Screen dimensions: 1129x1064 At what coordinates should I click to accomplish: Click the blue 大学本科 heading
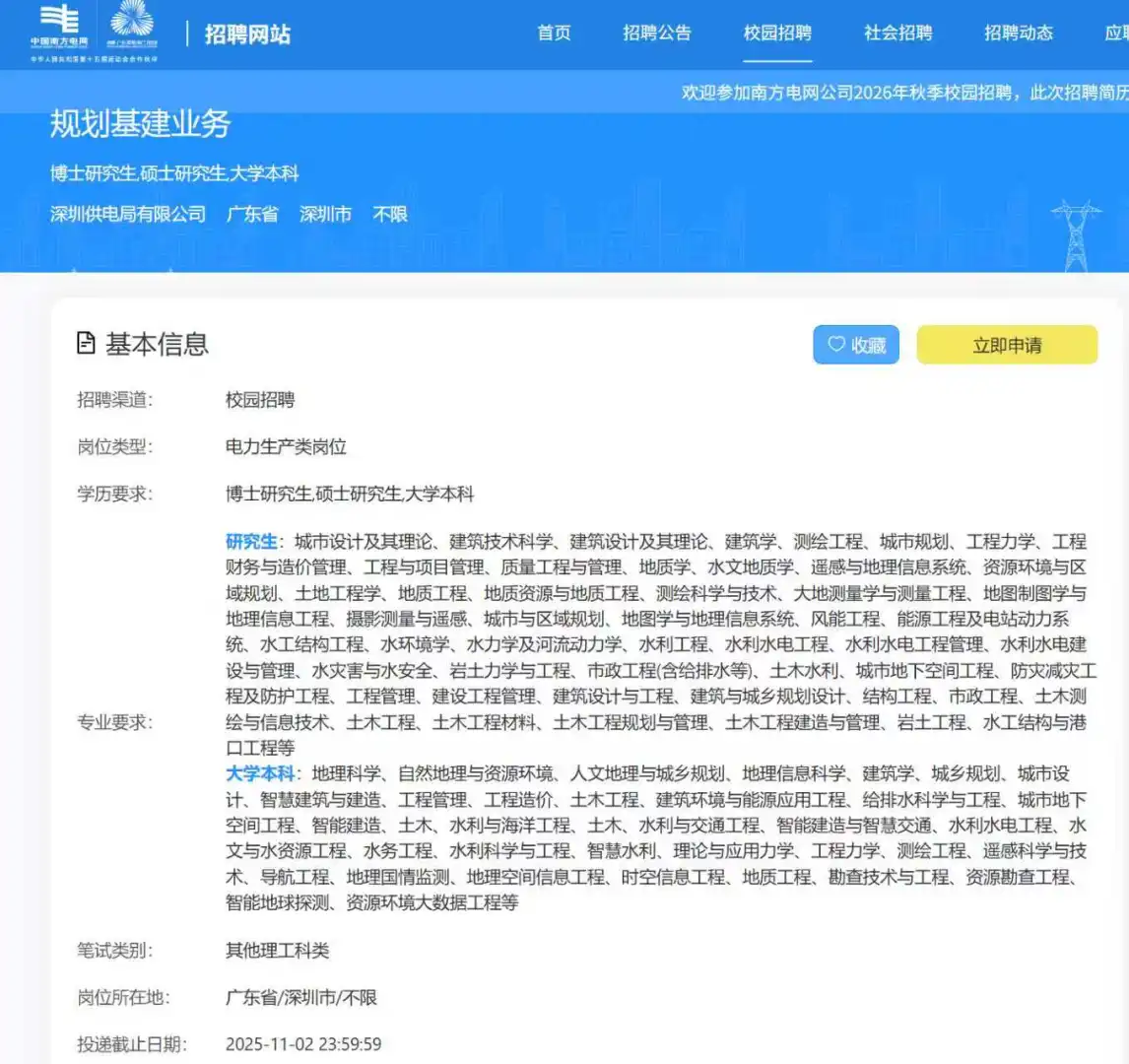click(260, 774)
